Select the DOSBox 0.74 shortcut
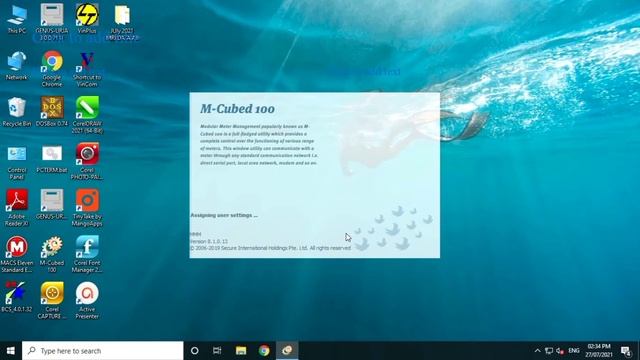 [x=52, y=112]
